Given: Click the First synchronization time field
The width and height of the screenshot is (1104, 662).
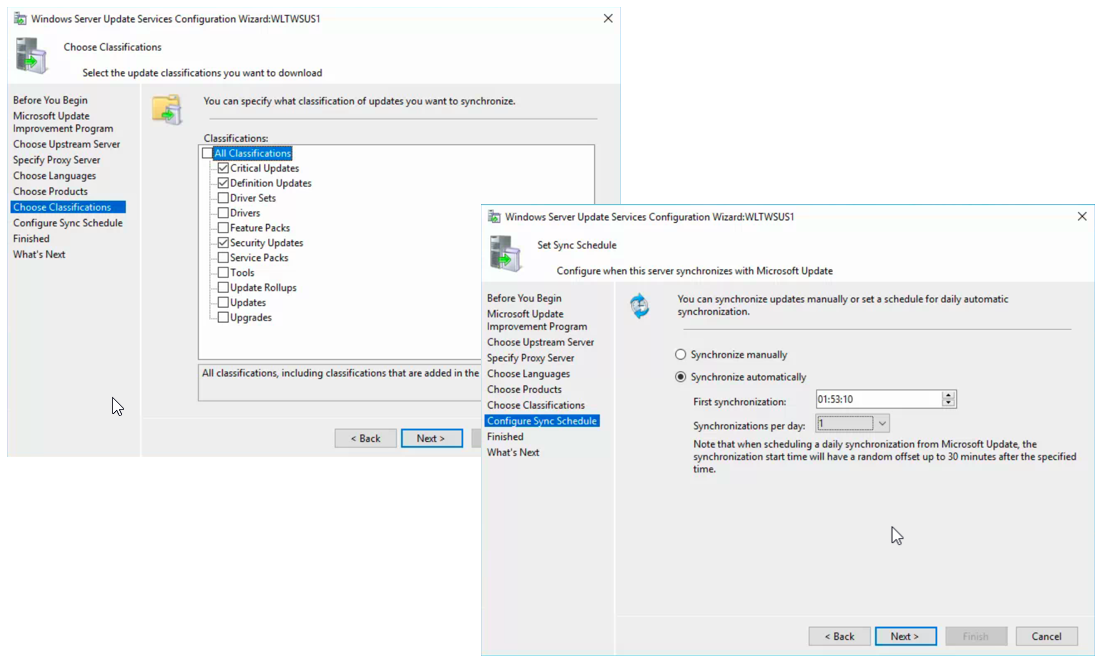Looking at the screenshot, I should [879, 399].
